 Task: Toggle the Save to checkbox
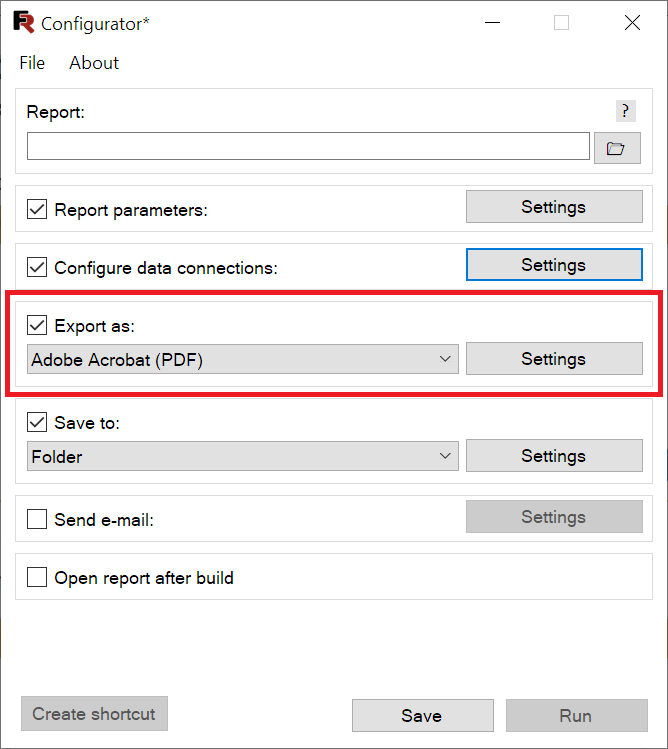37,422
